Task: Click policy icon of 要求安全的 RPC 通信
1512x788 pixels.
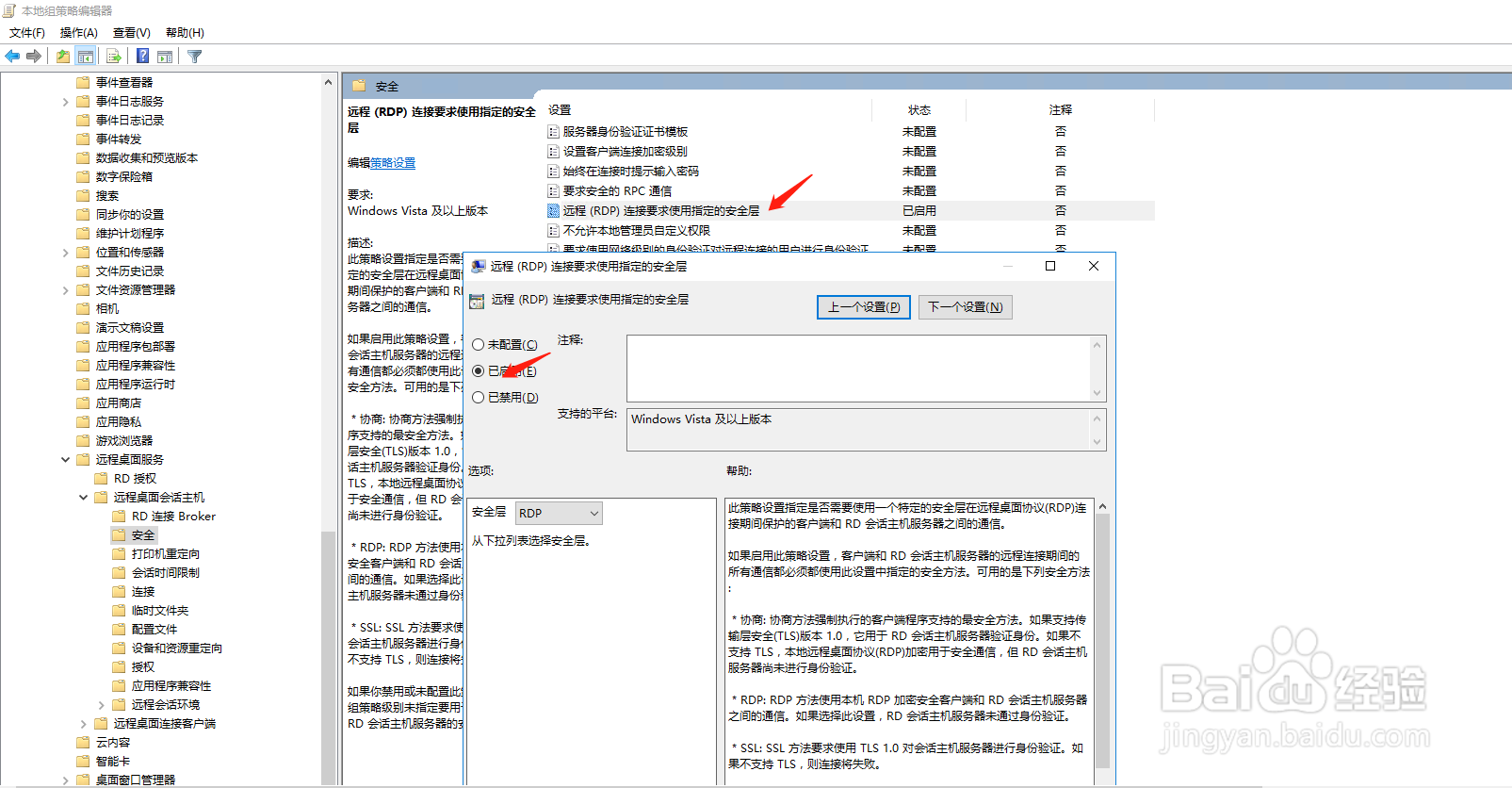Action: 554,190
